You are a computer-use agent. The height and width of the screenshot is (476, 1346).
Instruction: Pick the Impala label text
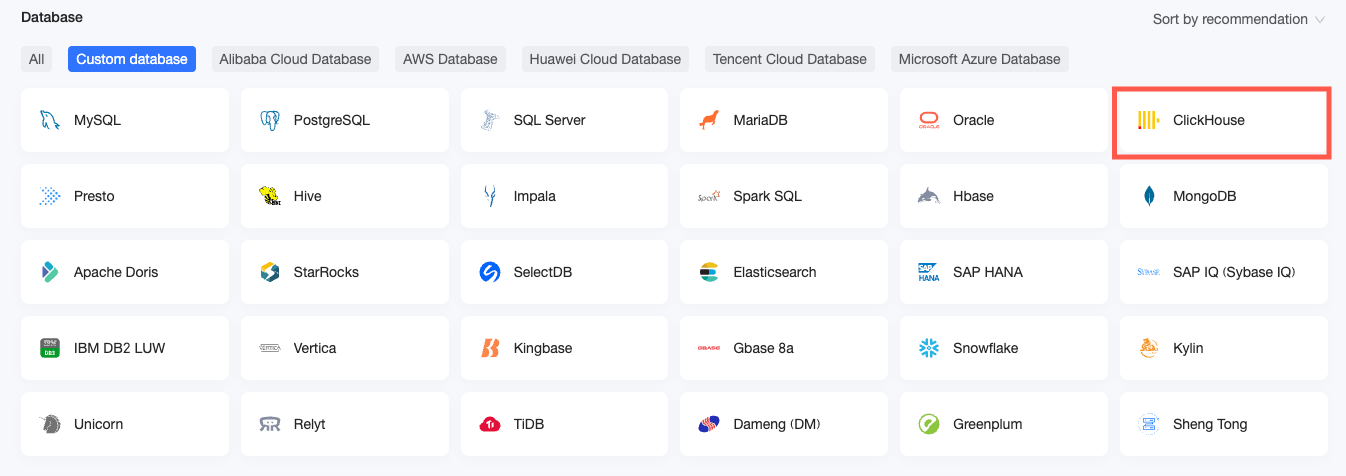535,196
